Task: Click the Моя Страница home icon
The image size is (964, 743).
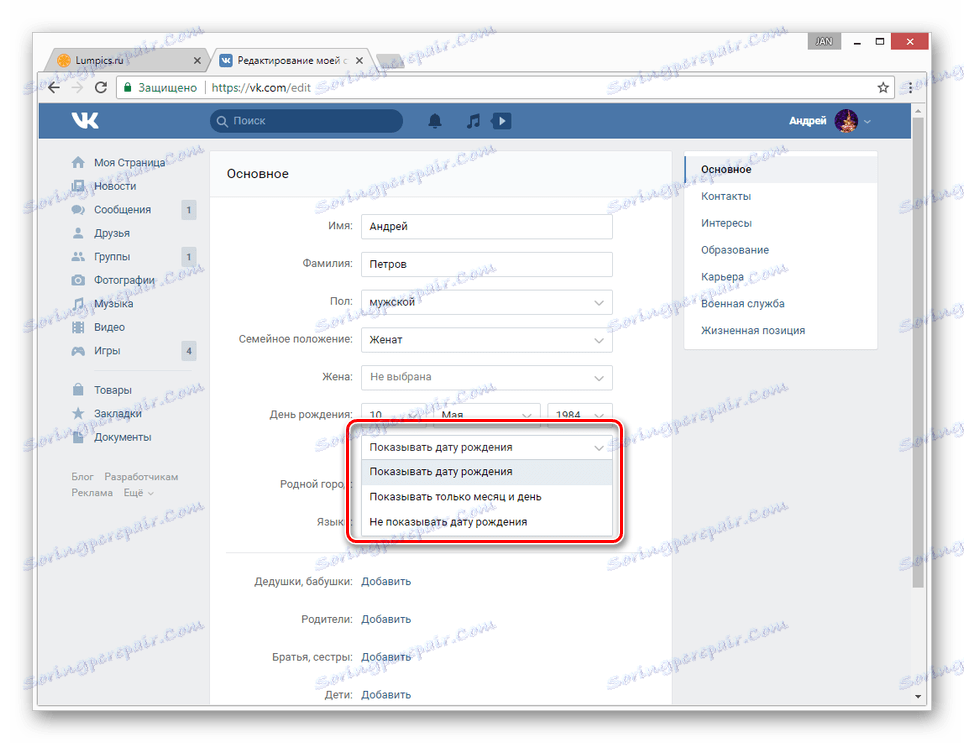Action: coord(78,162)
